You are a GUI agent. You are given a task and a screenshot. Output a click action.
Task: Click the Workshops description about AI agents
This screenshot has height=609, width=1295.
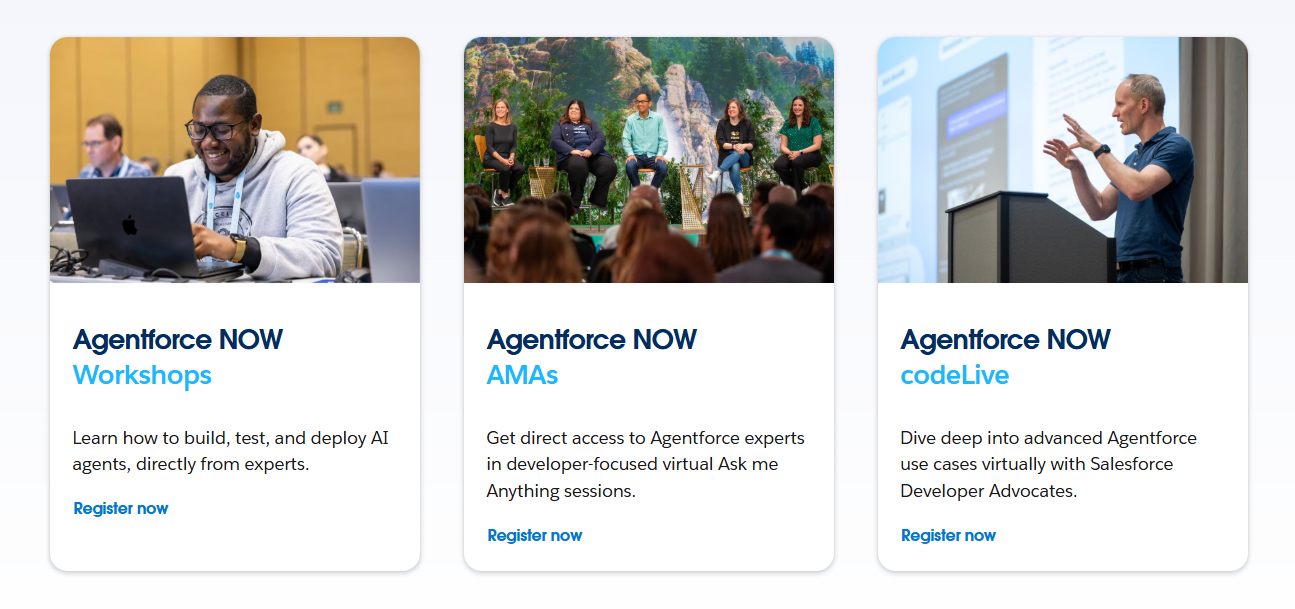point(231,451)
